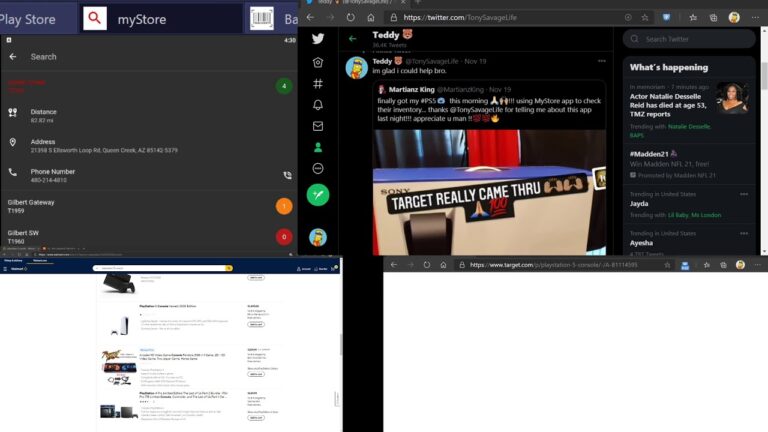Open the barcode scanner icon in myStore header
This screenshot has width=768, height=432.
coord(262,19)
